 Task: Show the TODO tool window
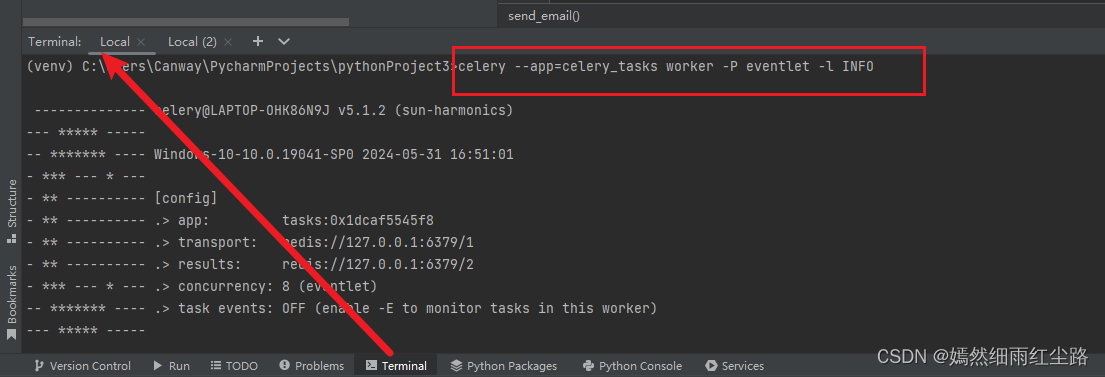coord(234,366)
